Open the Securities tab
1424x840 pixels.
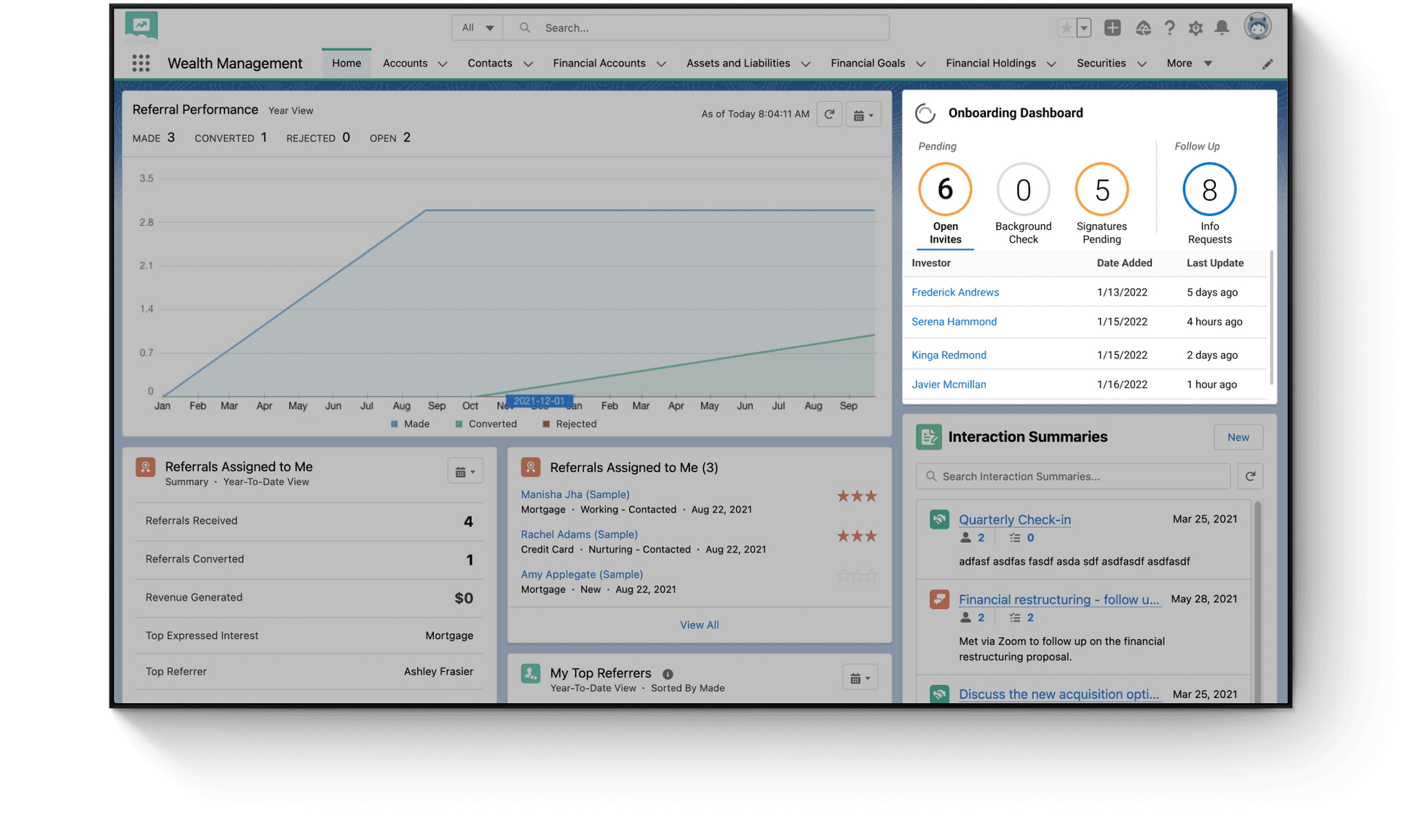[1101, 63]
